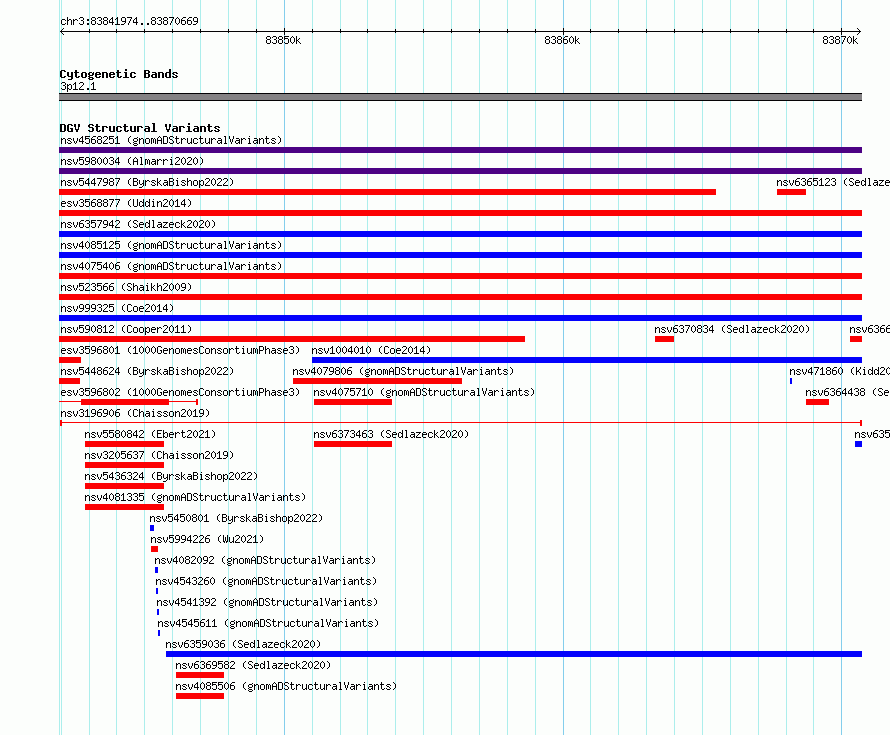Click the 83850k ruler tick label
This screenshot has height=735, width=890.
pyautogui.click(x=283, y=40)
